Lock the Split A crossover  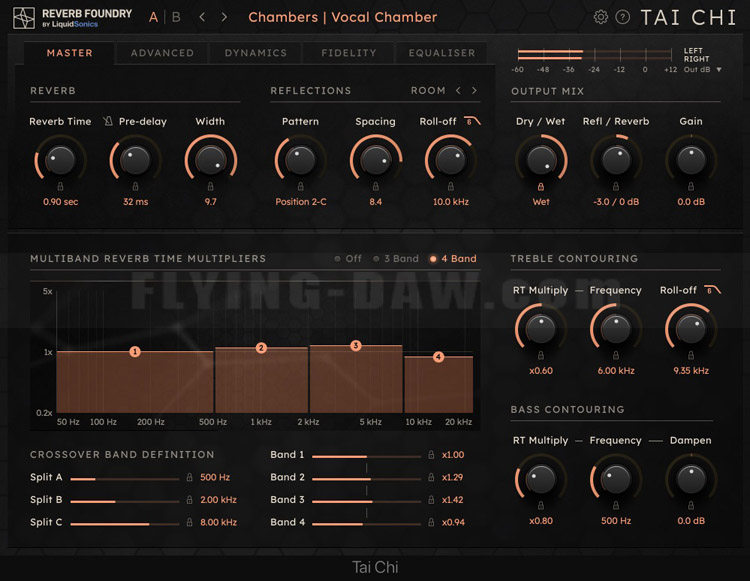[189, 477]
